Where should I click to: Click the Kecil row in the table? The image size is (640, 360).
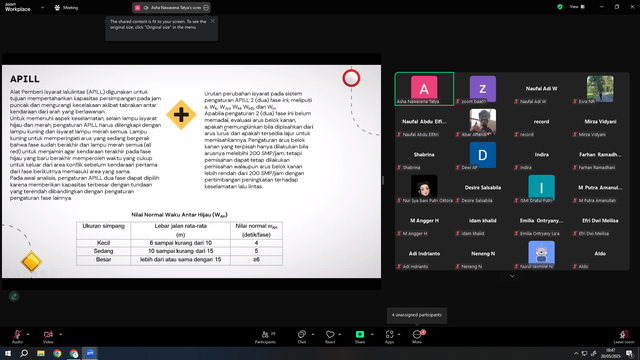click(179, 243)
